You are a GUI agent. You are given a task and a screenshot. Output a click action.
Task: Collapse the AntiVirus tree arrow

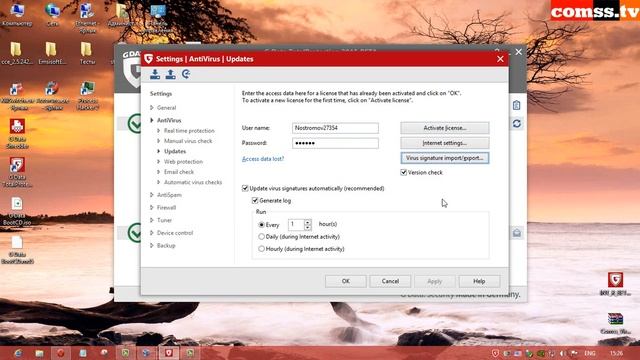pyautogui.click(x=152, y=120)
